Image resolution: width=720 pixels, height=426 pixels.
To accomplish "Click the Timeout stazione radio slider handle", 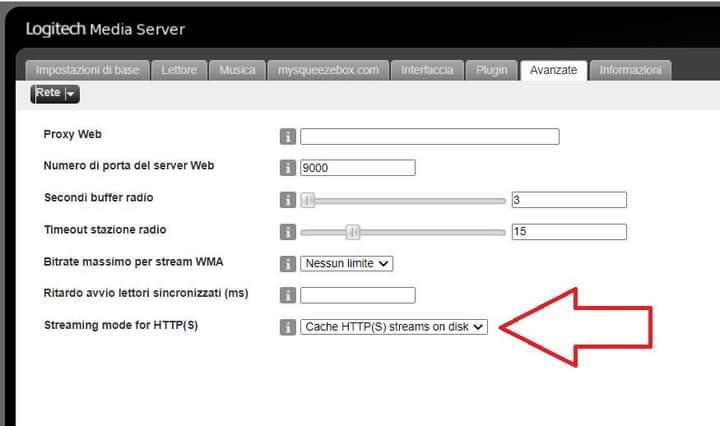I will (353, 232).
